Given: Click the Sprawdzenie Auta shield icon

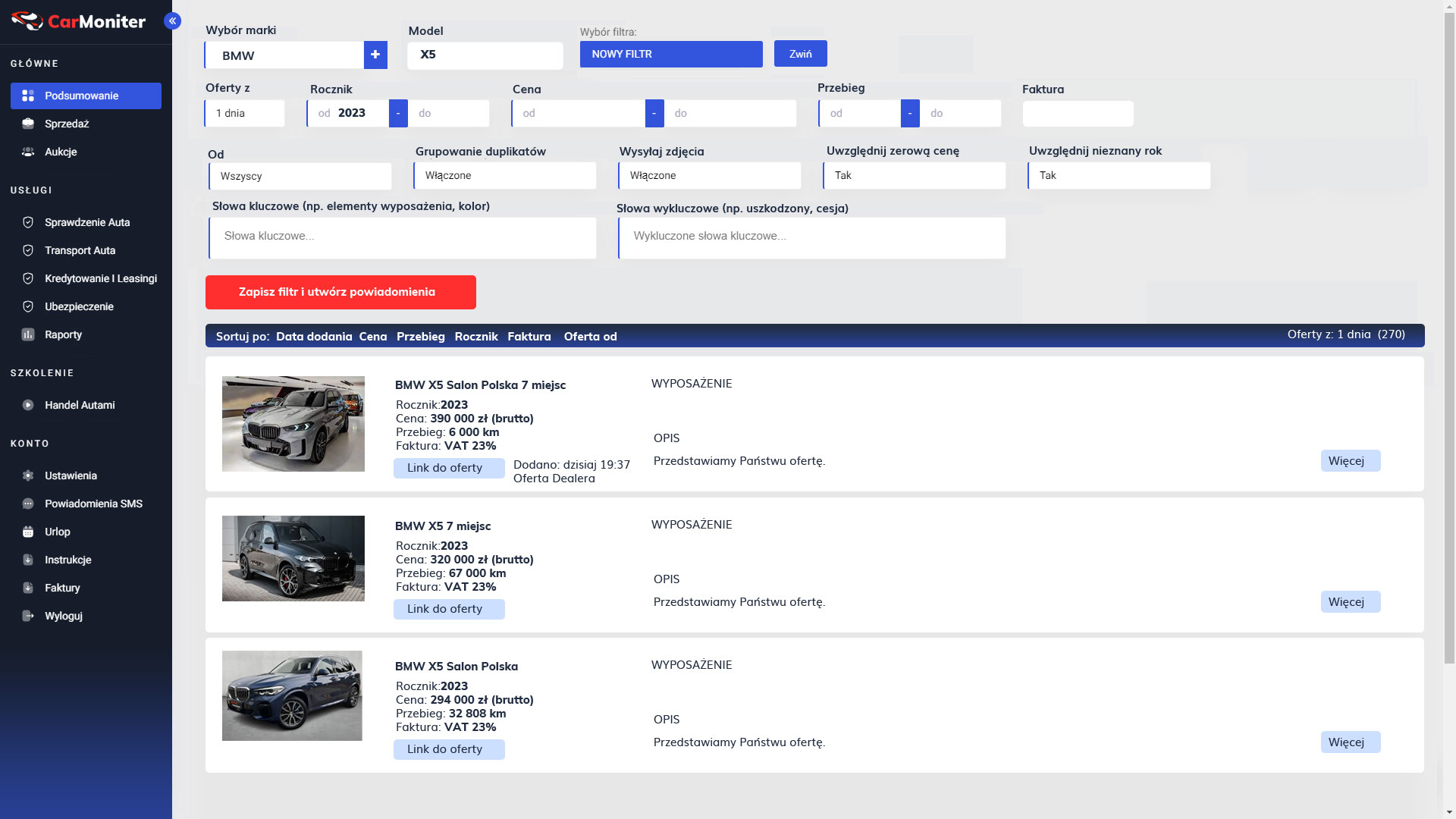Looking at the screenshot, I should click(x=28, y=222).
